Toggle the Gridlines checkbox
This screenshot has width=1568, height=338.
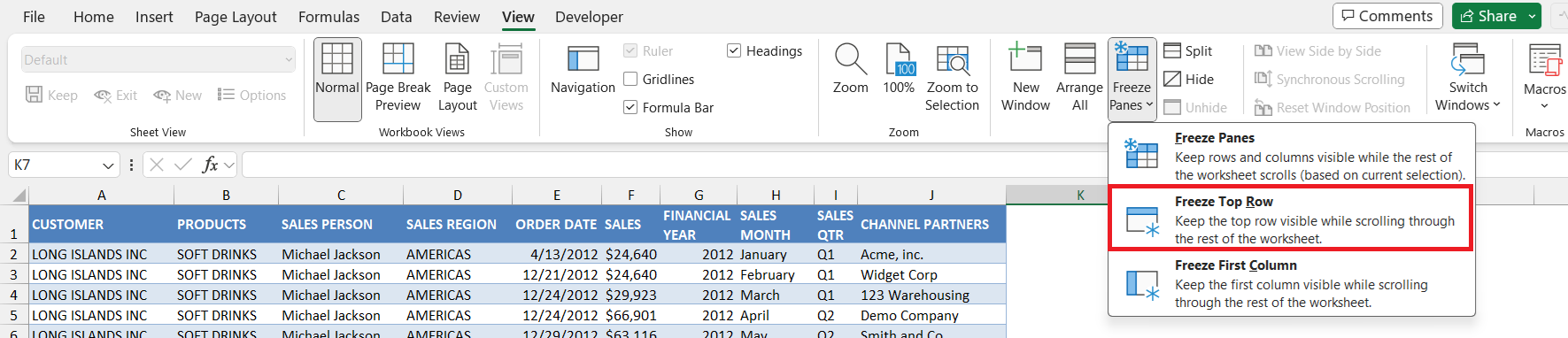coord(630,80)
